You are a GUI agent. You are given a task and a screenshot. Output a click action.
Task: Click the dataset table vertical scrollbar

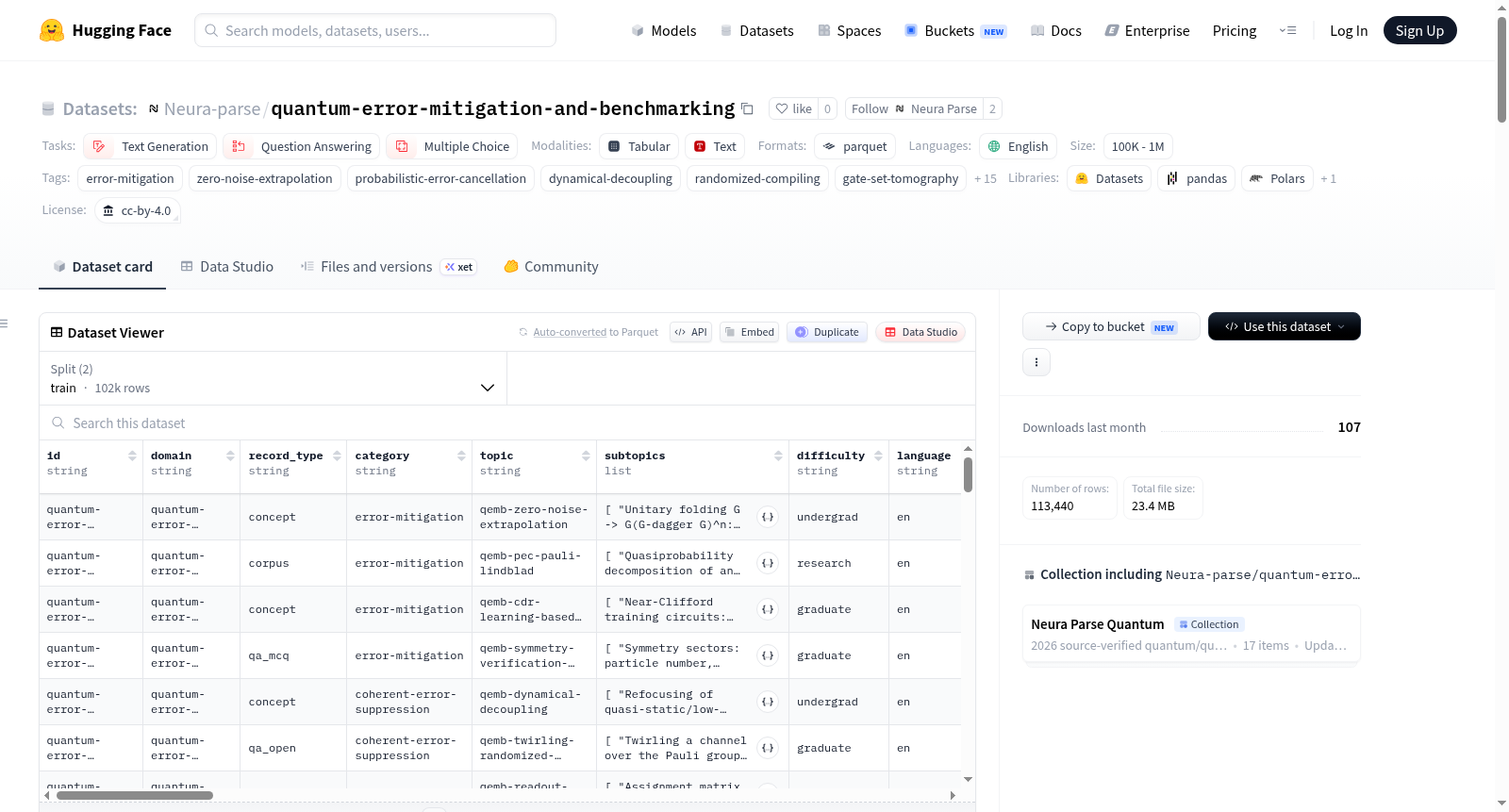click(968, 474)
